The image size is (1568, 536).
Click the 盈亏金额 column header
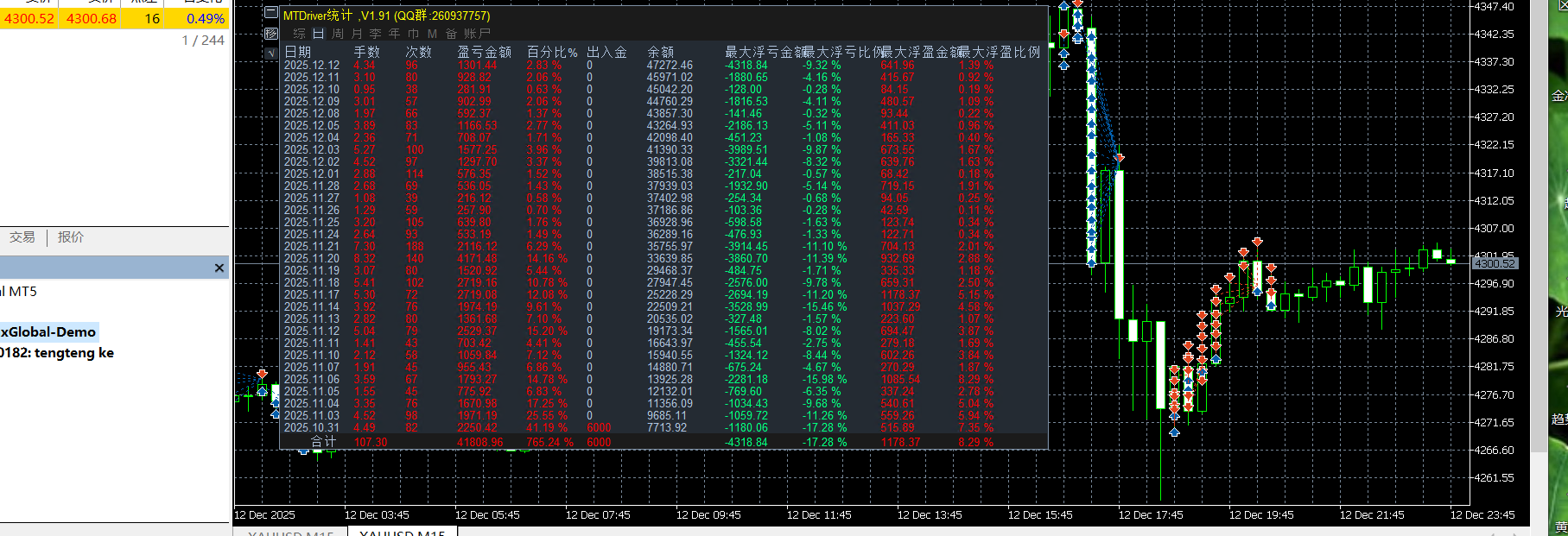(485, 53)
